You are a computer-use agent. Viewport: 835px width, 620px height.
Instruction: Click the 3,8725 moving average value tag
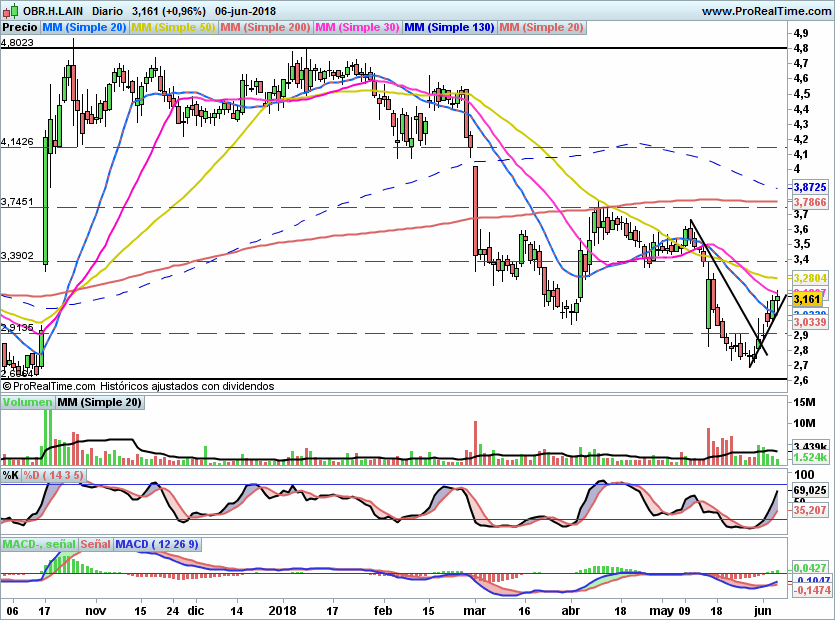[x=810, y=187]
